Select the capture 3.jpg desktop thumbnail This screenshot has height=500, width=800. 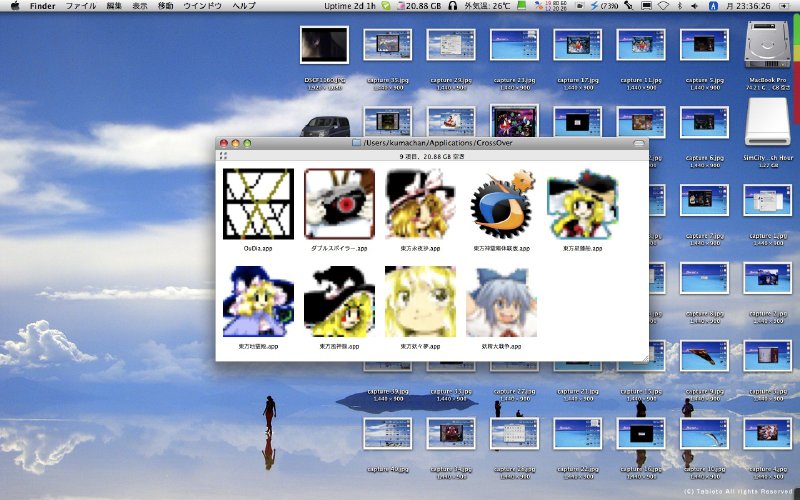click(767, 356)
